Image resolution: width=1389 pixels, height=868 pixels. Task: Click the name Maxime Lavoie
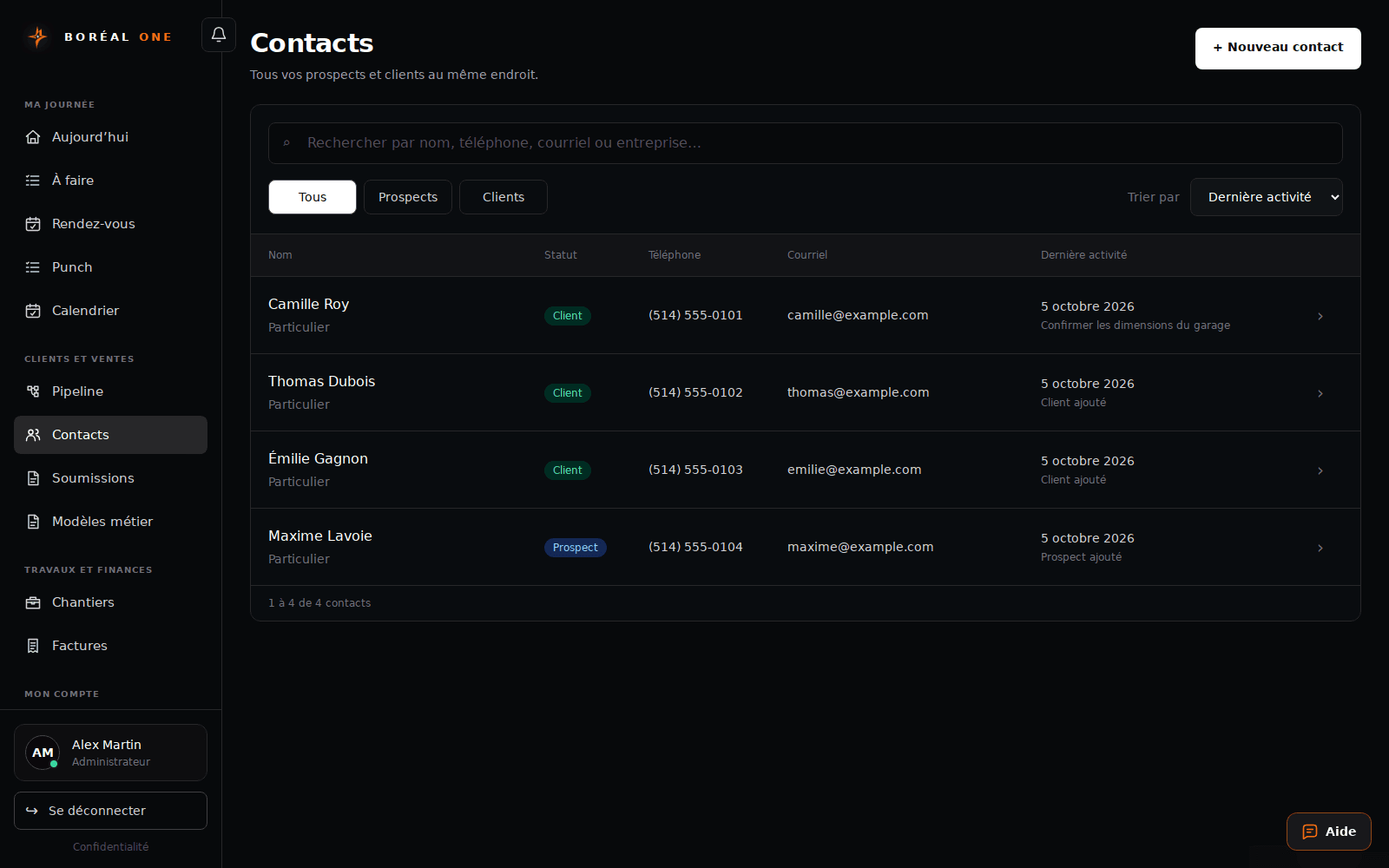pos(320,536)
